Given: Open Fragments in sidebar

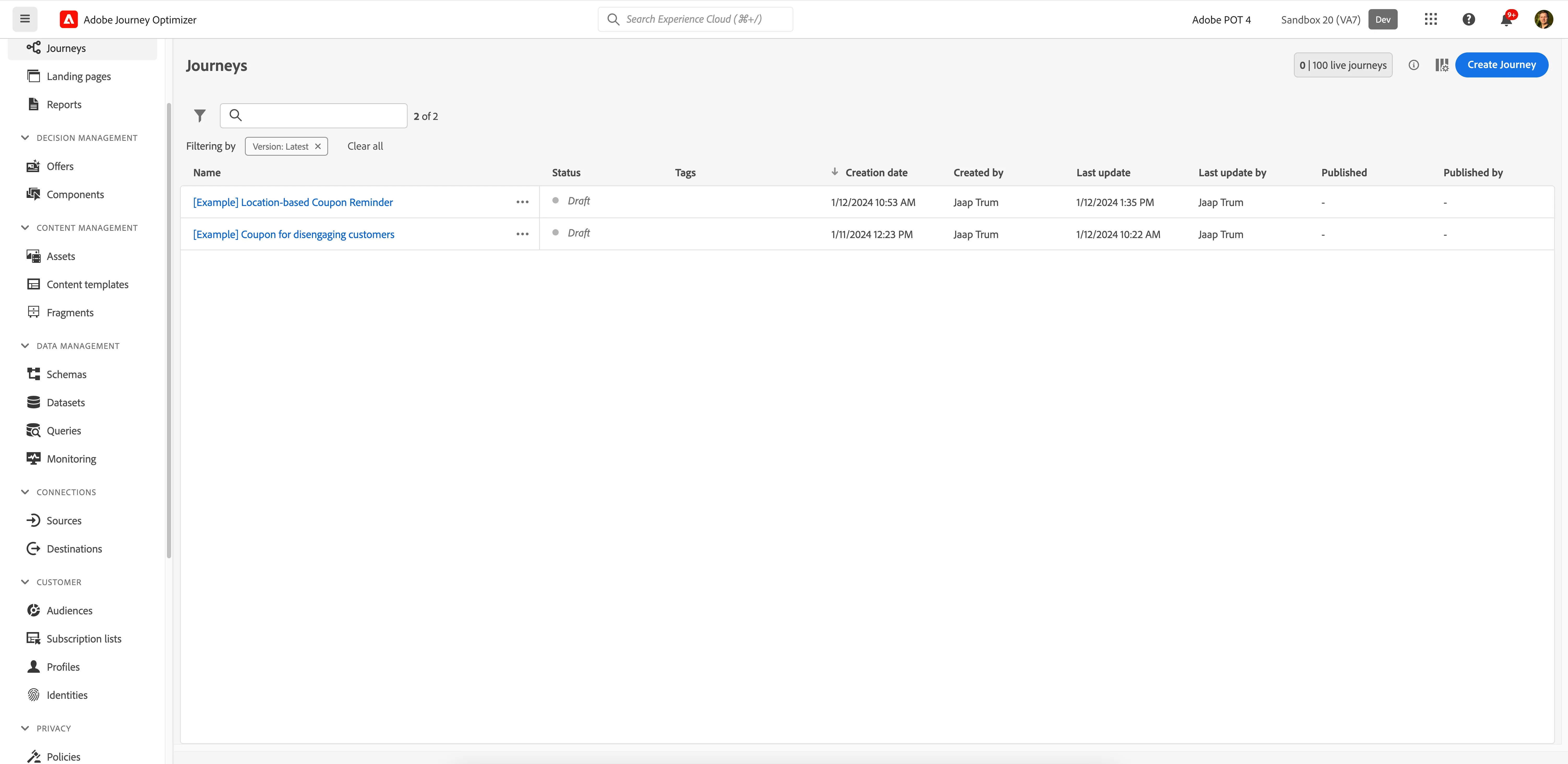Looking at the screenshot, I should point(70,312).
